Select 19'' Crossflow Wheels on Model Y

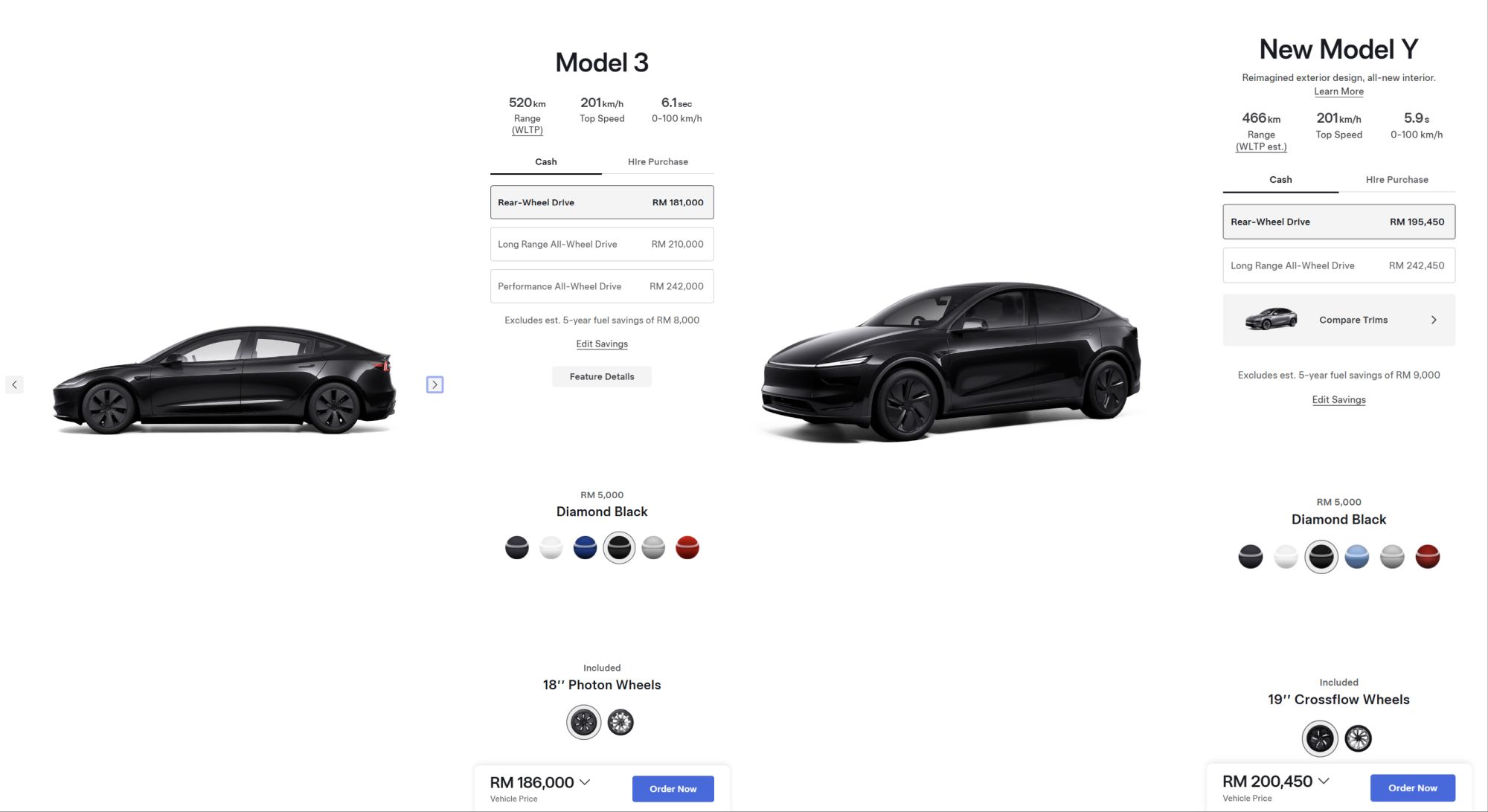pos(1320,738)
